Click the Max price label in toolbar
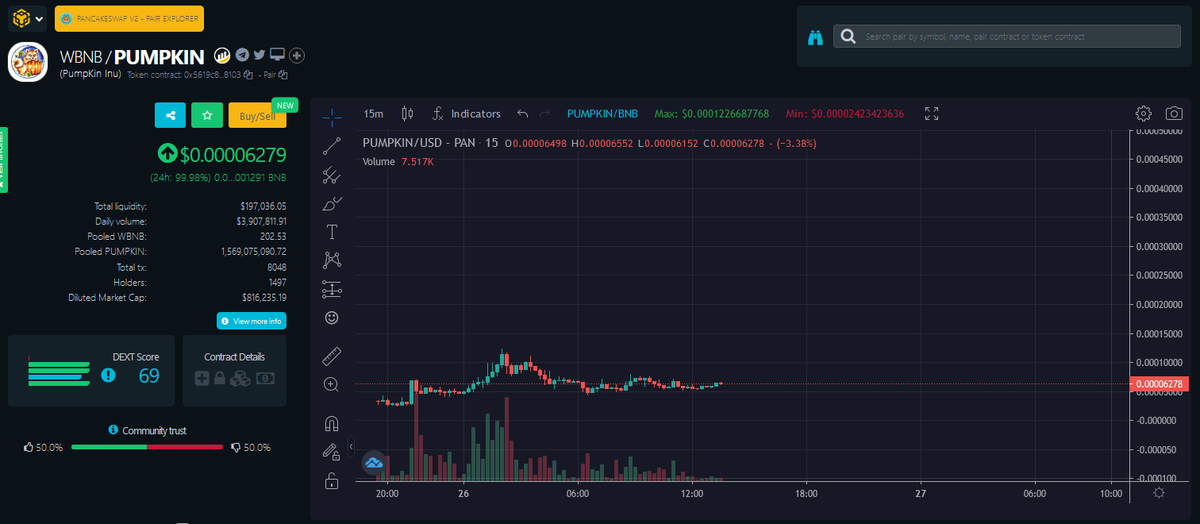Viewport: 1200px width, 524px height. (712, 114)
